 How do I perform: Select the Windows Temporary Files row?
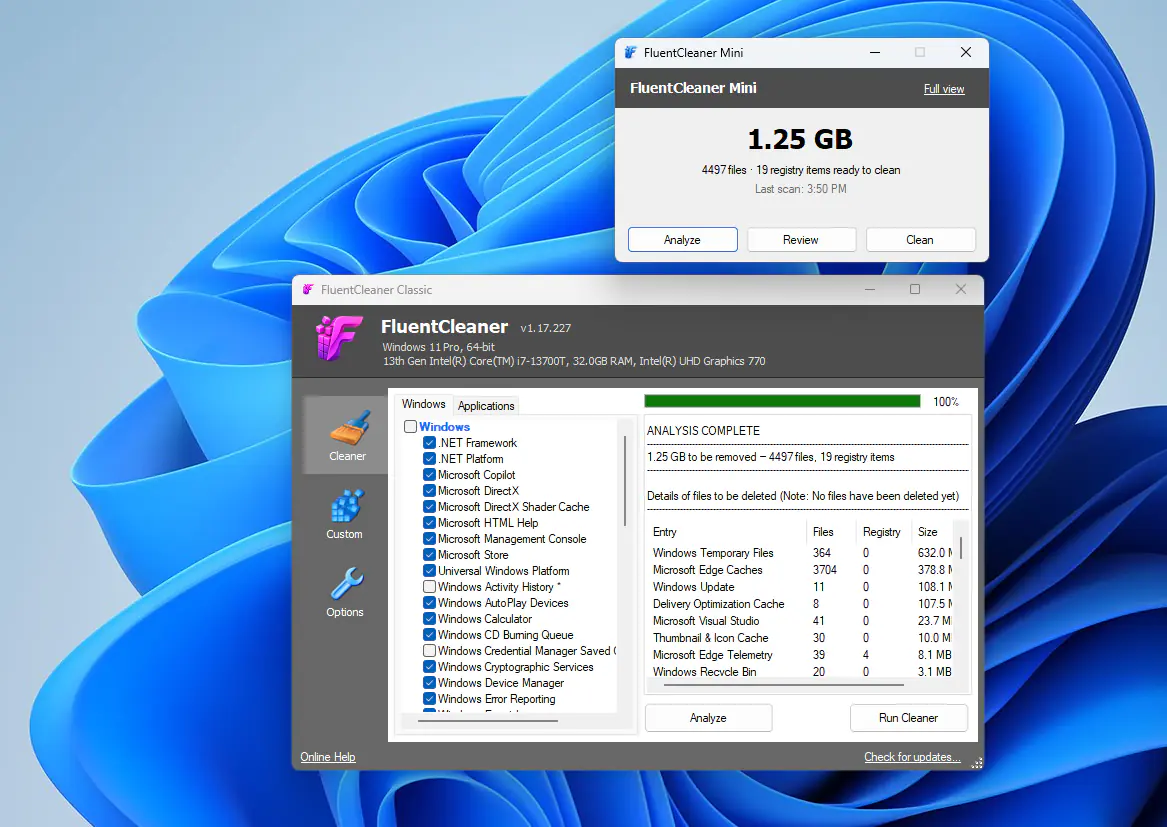click(802, 552)
